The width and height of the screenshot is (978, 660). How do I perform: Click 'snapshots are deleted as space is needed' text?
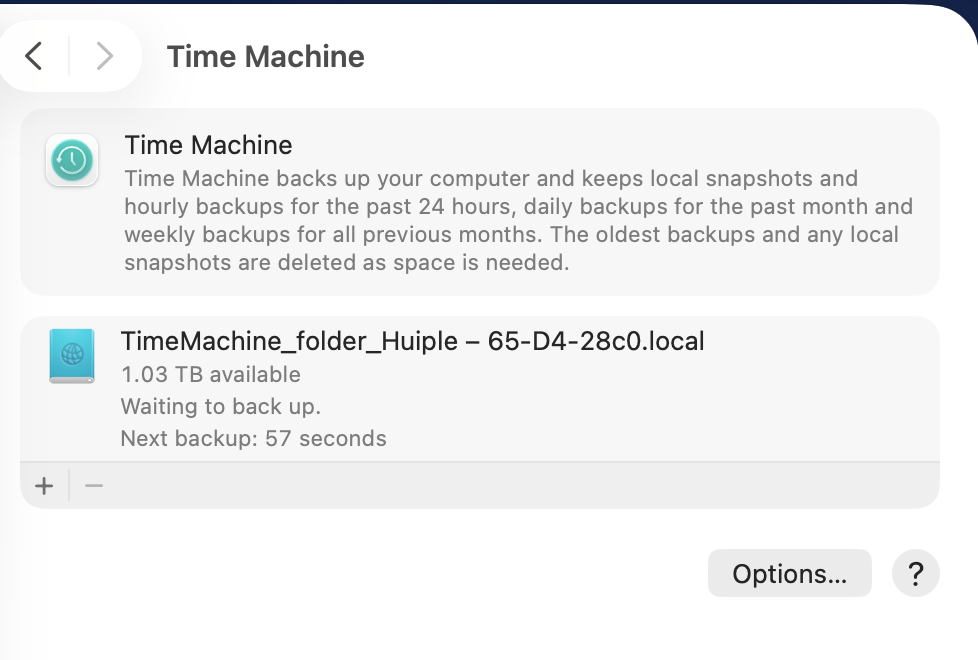[x=346, y=263]
